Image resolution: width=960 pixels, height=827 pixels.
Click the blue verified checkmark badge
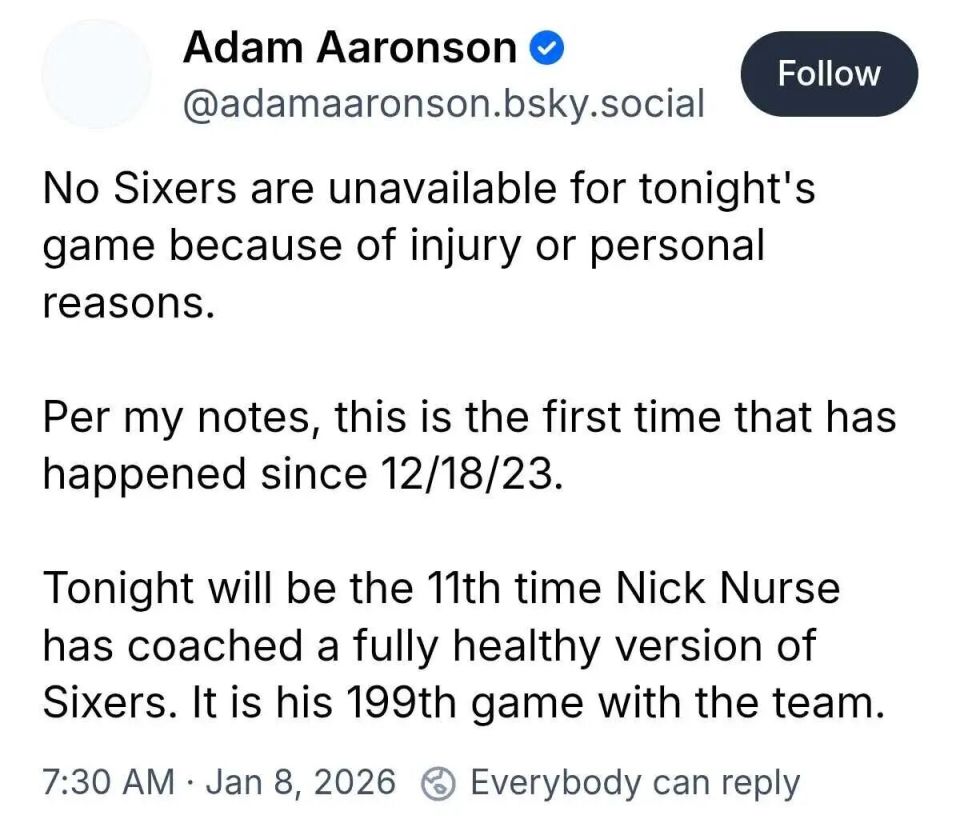(x=548, y=49)
